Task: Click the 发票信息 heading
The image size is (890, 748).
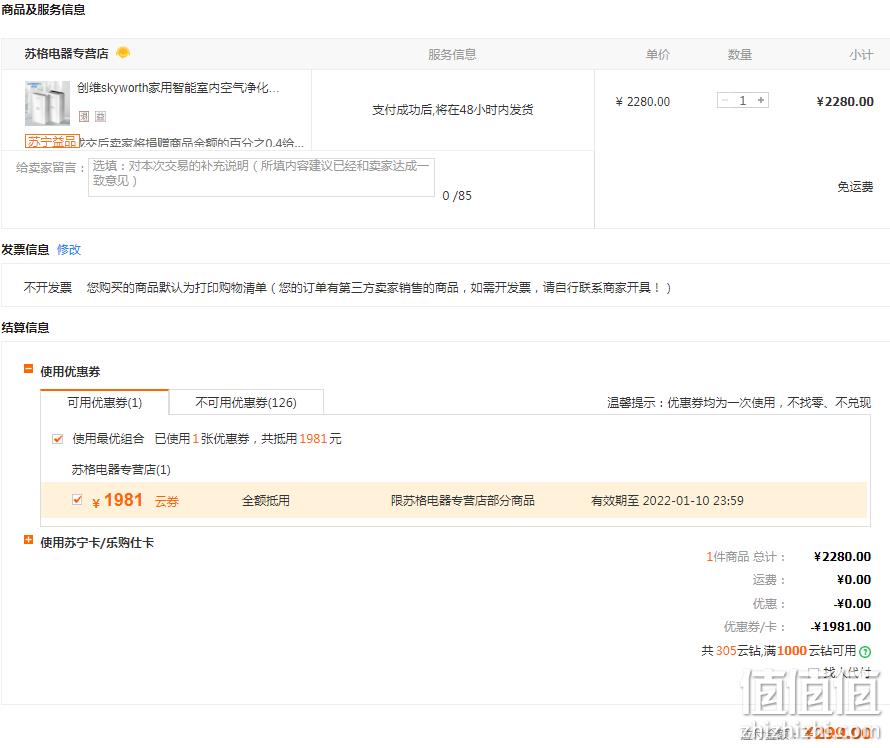Action: 25,250
